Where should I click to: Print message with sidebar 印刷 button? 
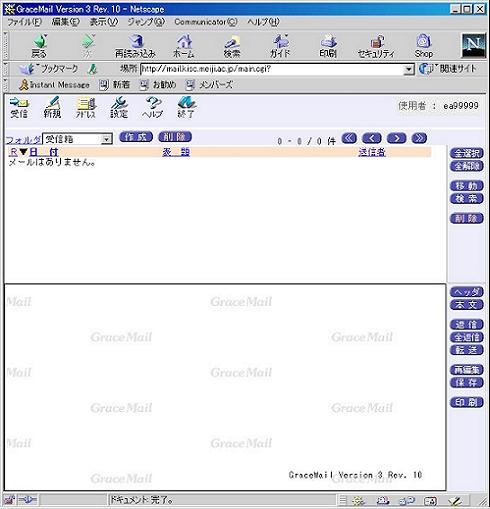click(467, 402)
